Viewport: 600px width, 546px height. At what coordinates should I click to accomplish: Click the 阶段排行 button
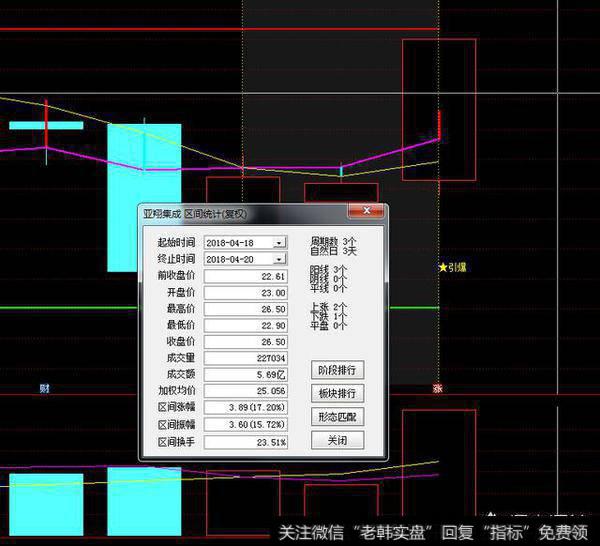338,370
